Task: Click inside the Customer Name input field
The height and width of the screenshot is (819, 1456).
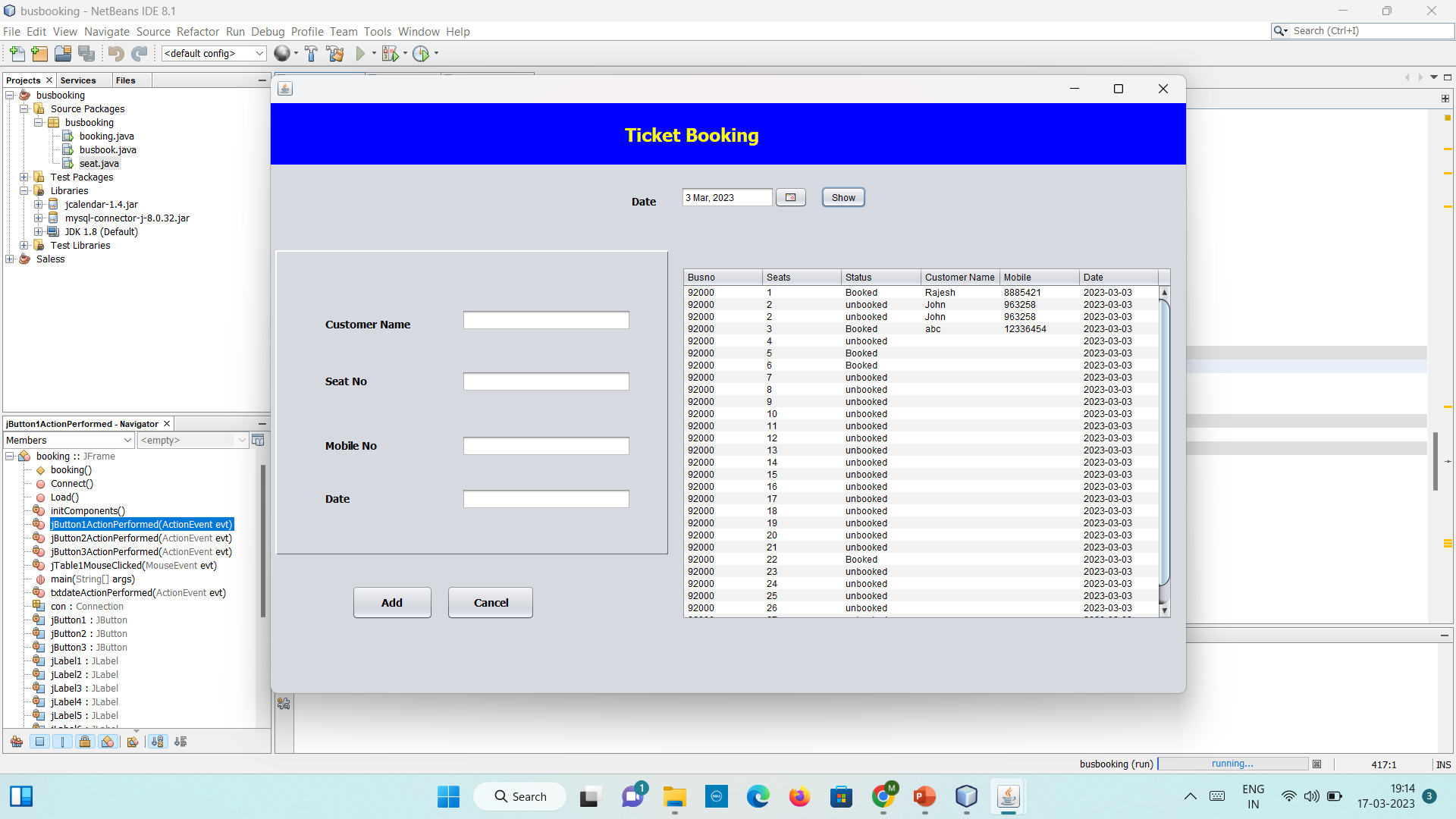Action: (x=545, y=319)
